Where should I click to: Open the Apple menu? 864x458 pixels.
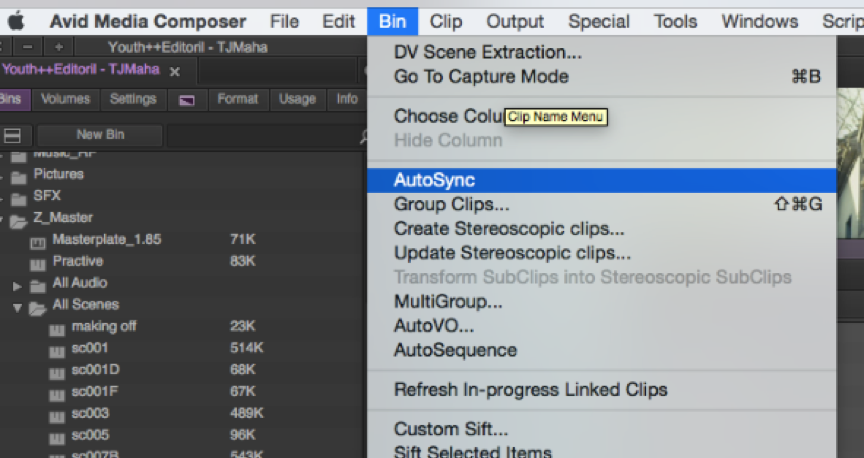16,21
